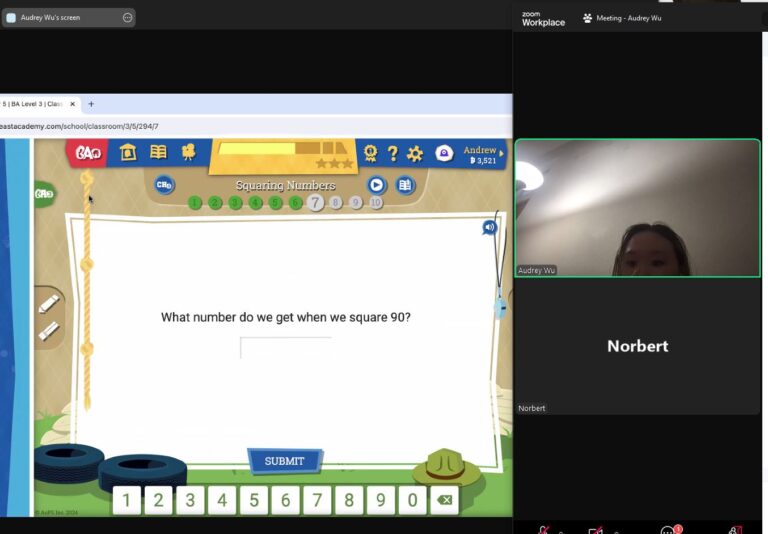Click the read-aloud speaker icon

(489, 227)
